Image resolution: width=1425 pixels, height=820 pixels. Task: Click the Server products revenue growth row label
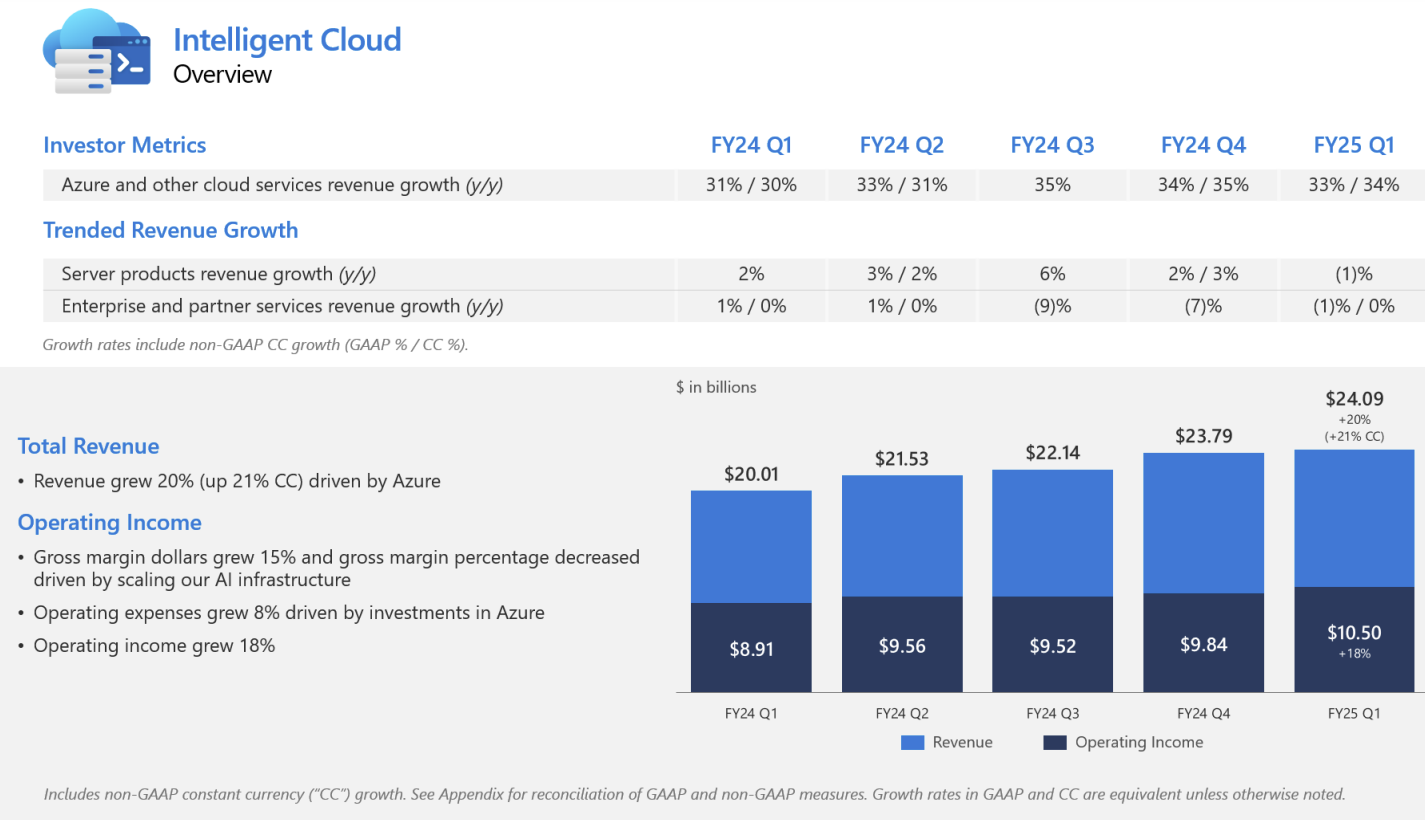(x=218, y=274)
